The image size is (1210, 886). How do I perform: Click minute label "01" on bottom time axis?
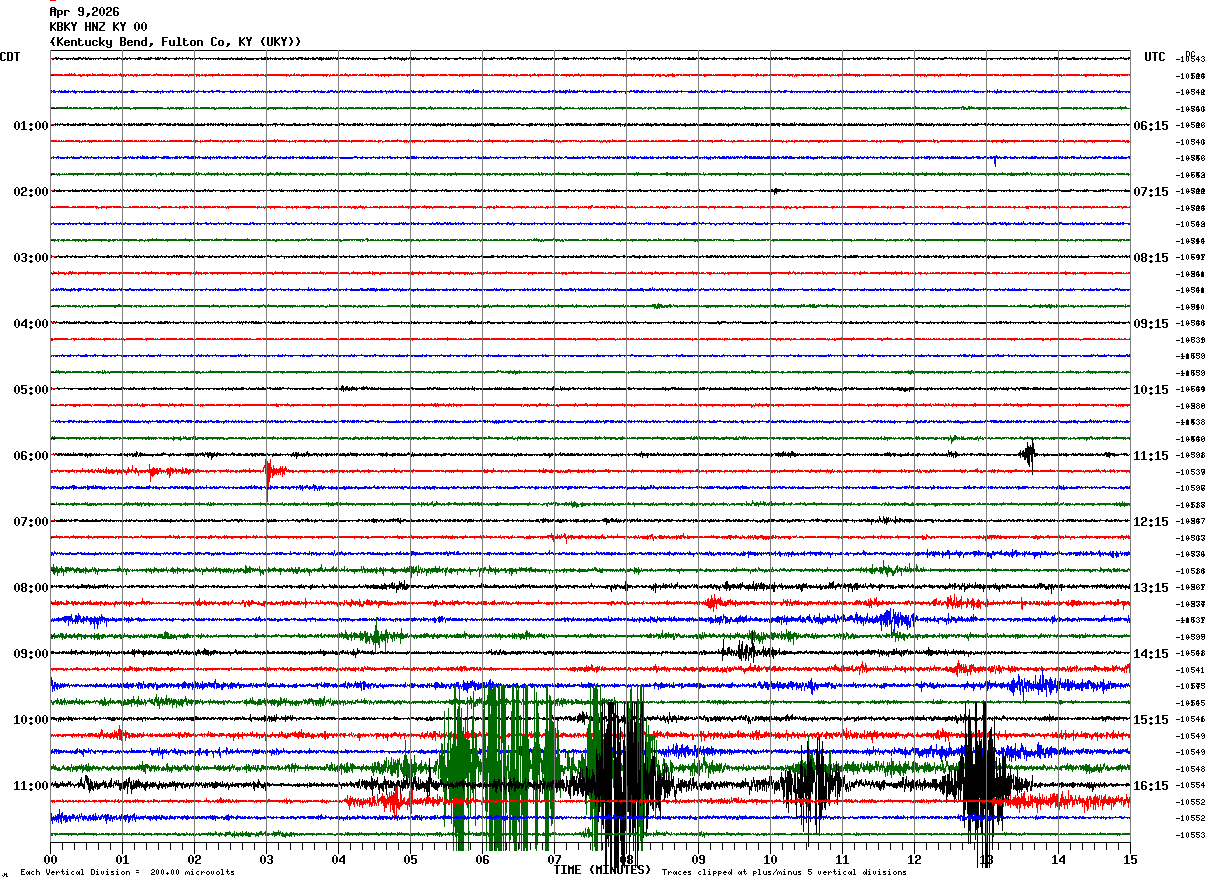122,859
